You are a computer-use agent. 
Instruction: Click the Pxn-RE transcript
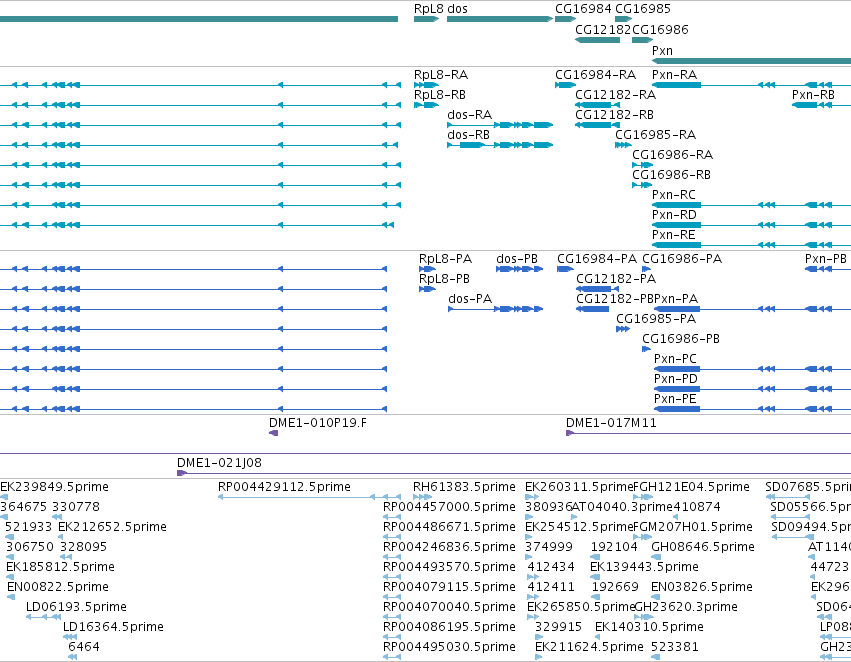tap(674, 234)
